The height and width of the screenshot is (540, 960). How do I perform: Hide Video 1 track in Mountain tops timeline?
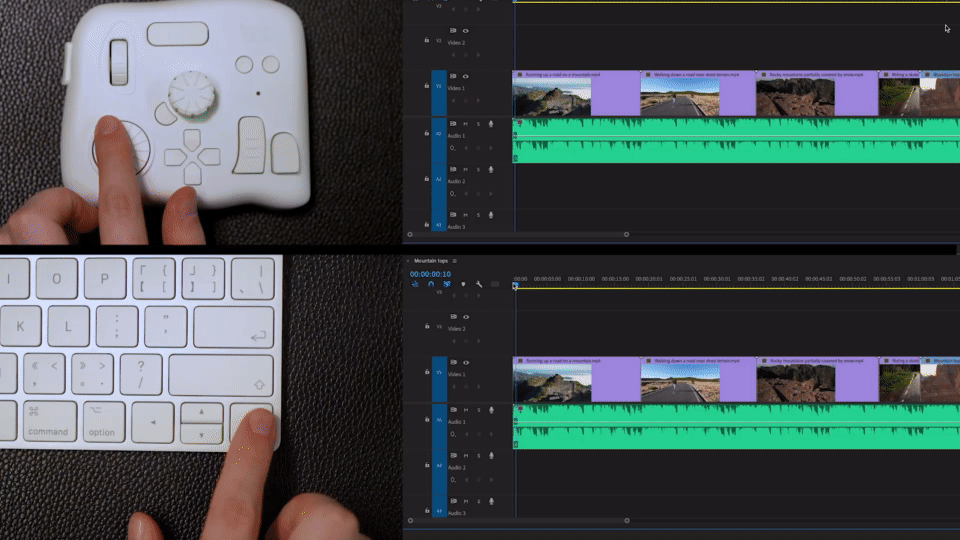tap(466, 362)
